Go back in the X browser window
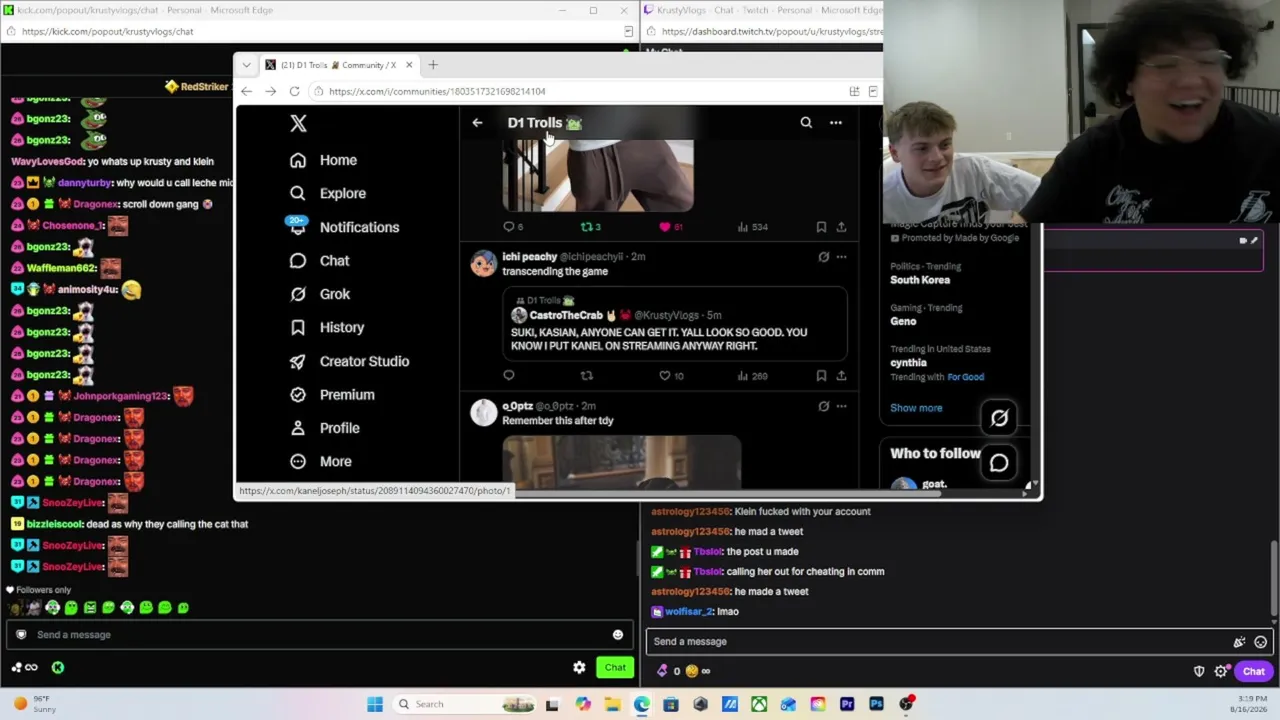1280x720 pixels. (246, 91)
